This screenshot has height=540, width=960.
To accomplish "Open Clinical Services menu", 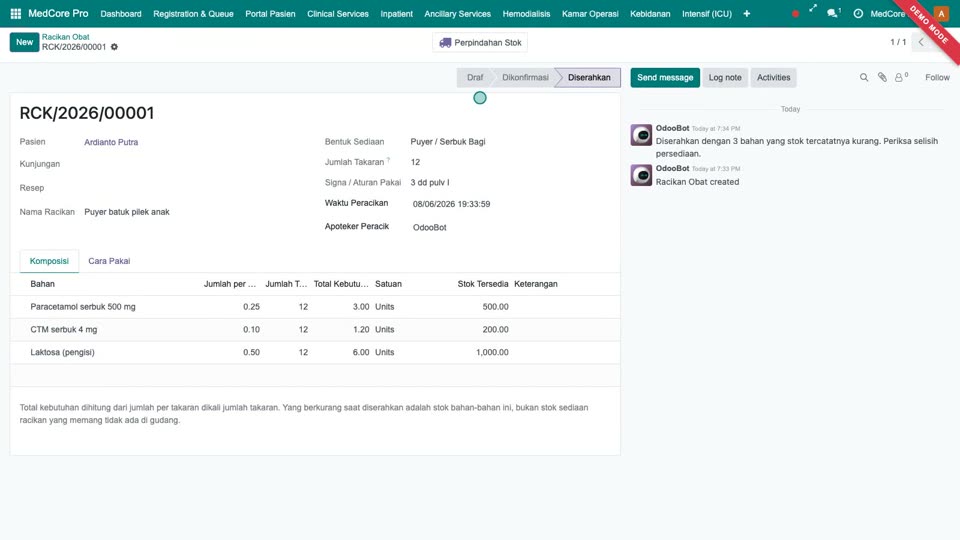I will pos(338,13).
